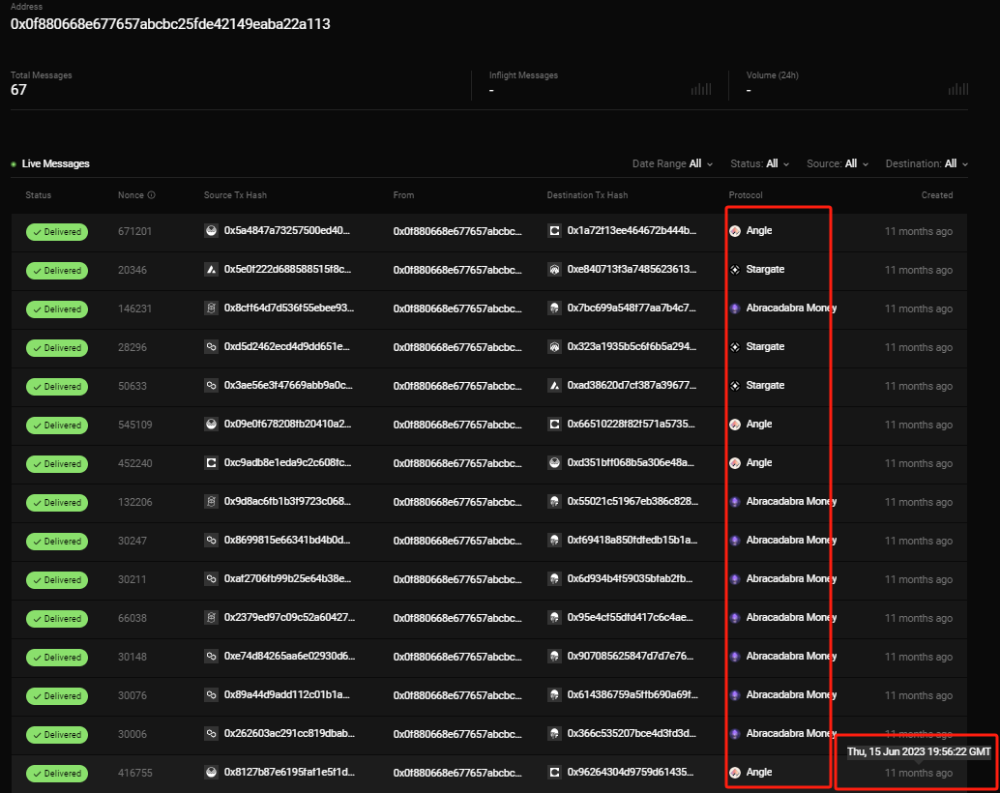Click the Delivered badge for nonce 452240

(57, 464)
